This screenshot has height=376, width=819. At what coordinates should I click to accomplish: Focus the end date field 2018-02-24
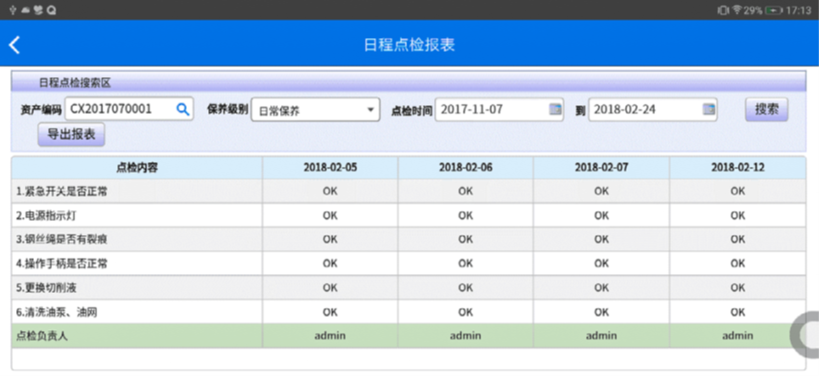653,109
